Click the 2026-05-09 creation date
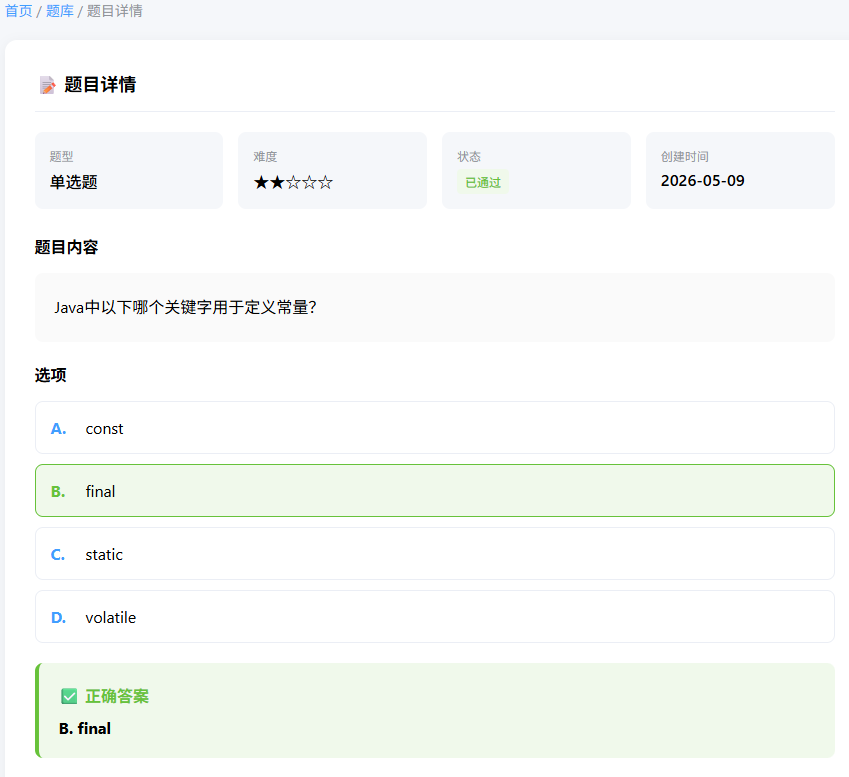This screenshot has height=777, width=849. 702,181
